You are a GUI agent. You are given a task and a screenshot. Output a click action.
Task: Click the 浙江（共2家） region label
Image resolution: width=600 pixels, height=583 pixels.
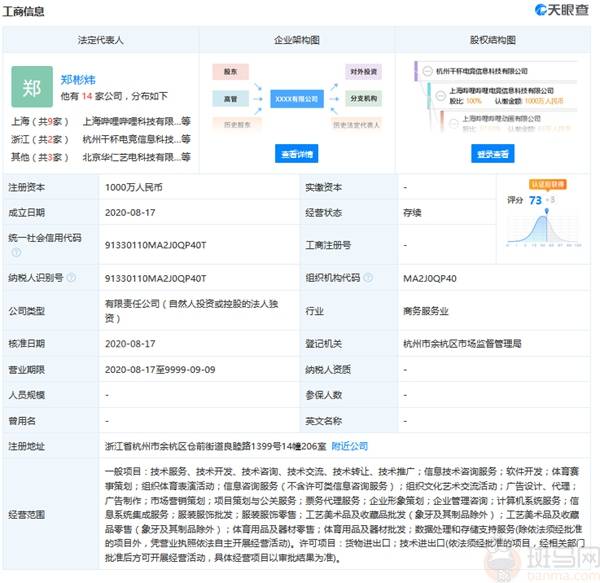click(39, 139)
